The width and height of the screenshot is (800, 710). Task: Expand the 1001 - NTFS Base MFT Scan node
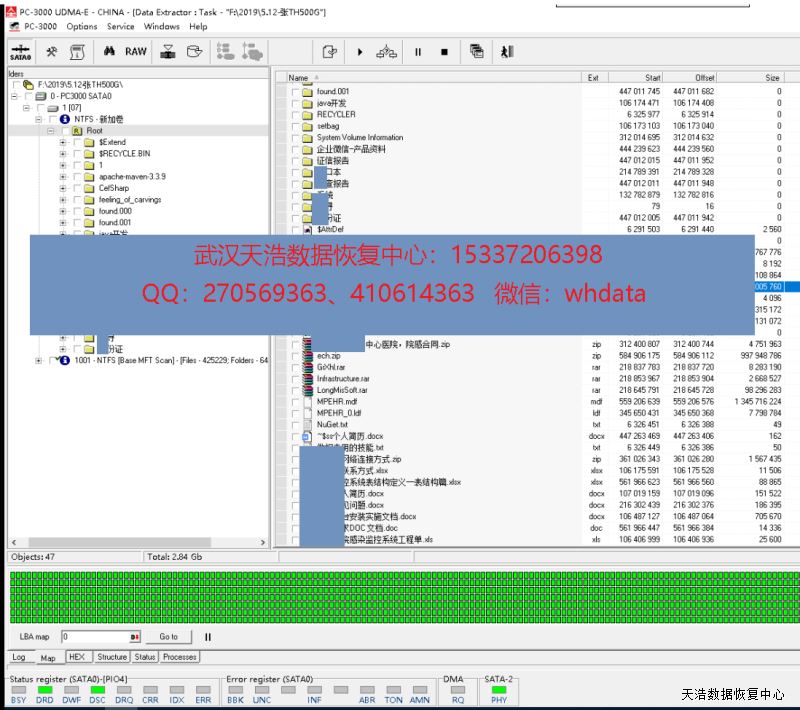[39, 361]
